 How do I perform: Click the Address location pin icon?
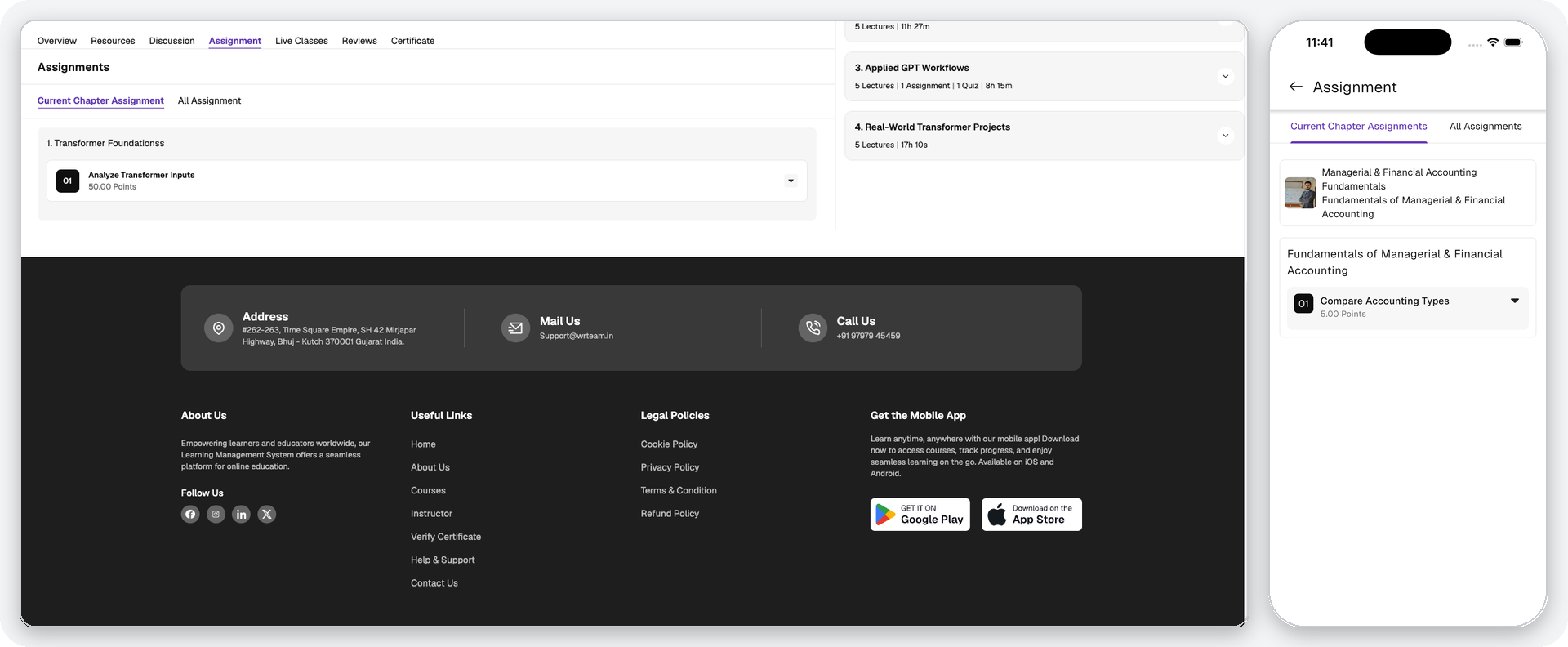[x=218, y=328]
